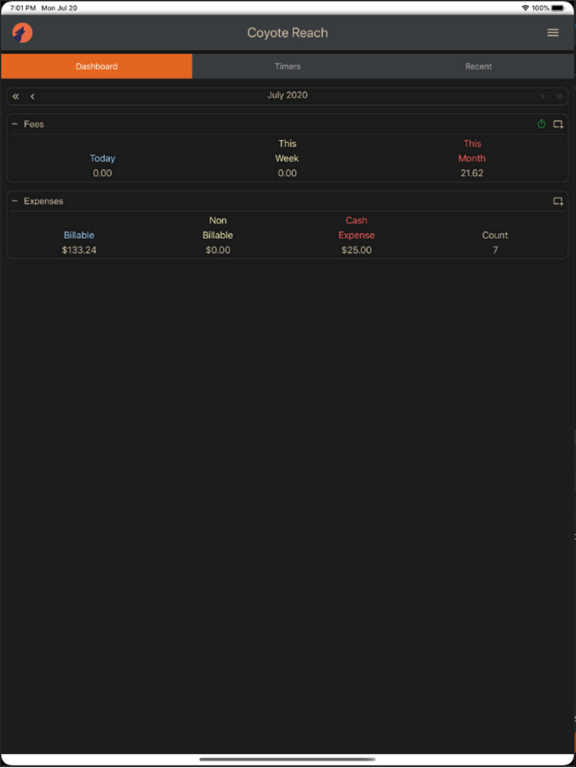This screenshot has width=576, height=768.
Task: Tap the battery indicator icon
Action: click(x=558, y=8)
